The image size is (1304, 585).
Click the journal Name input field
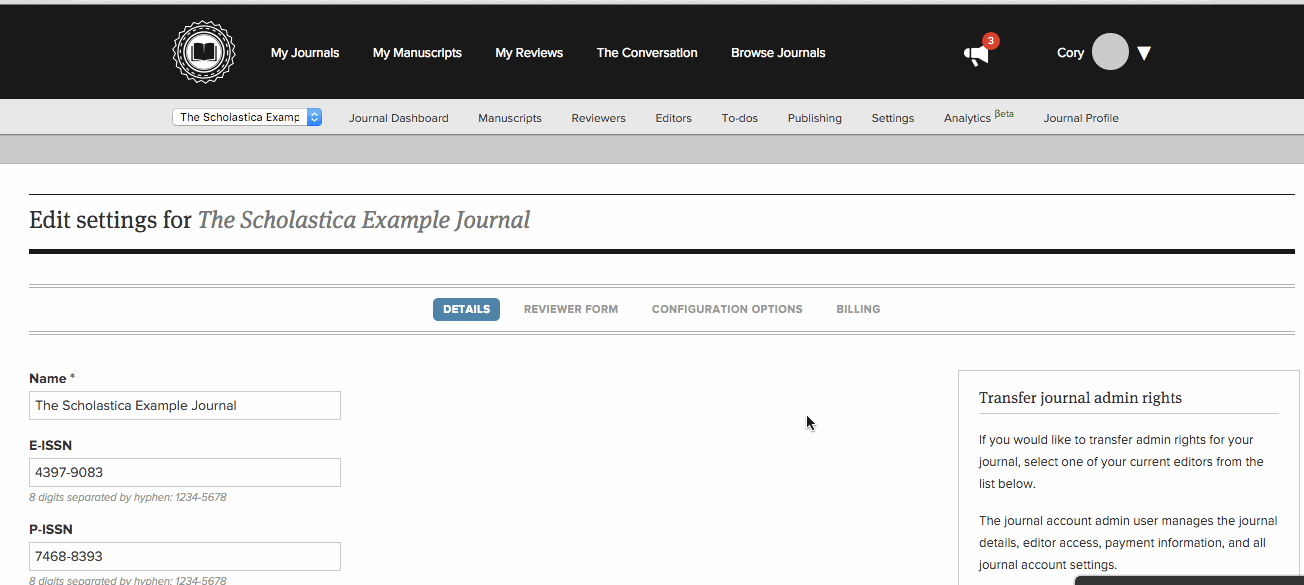click(x=185, y=405)
